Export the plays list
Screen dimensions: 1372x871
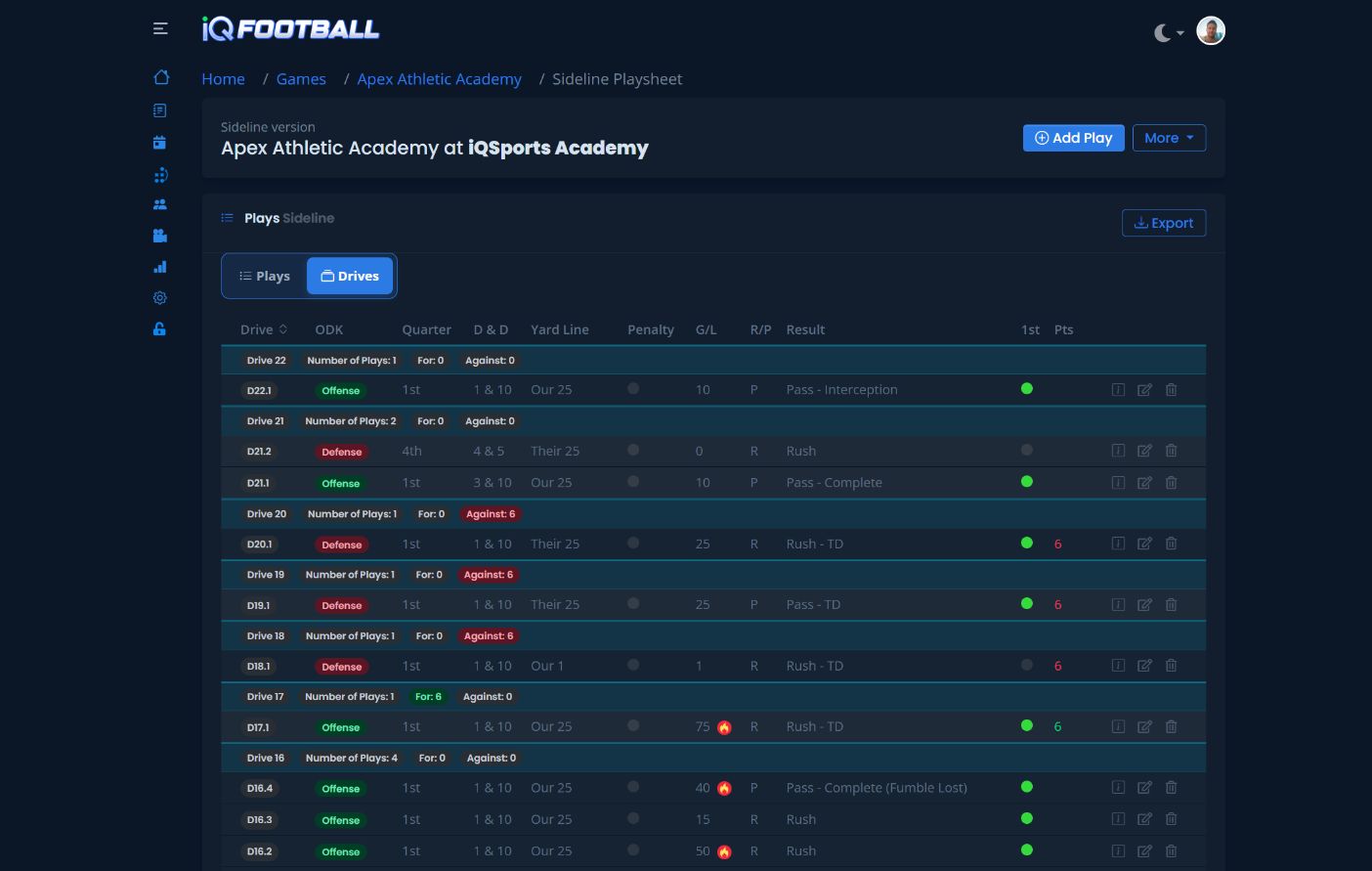1164,223
